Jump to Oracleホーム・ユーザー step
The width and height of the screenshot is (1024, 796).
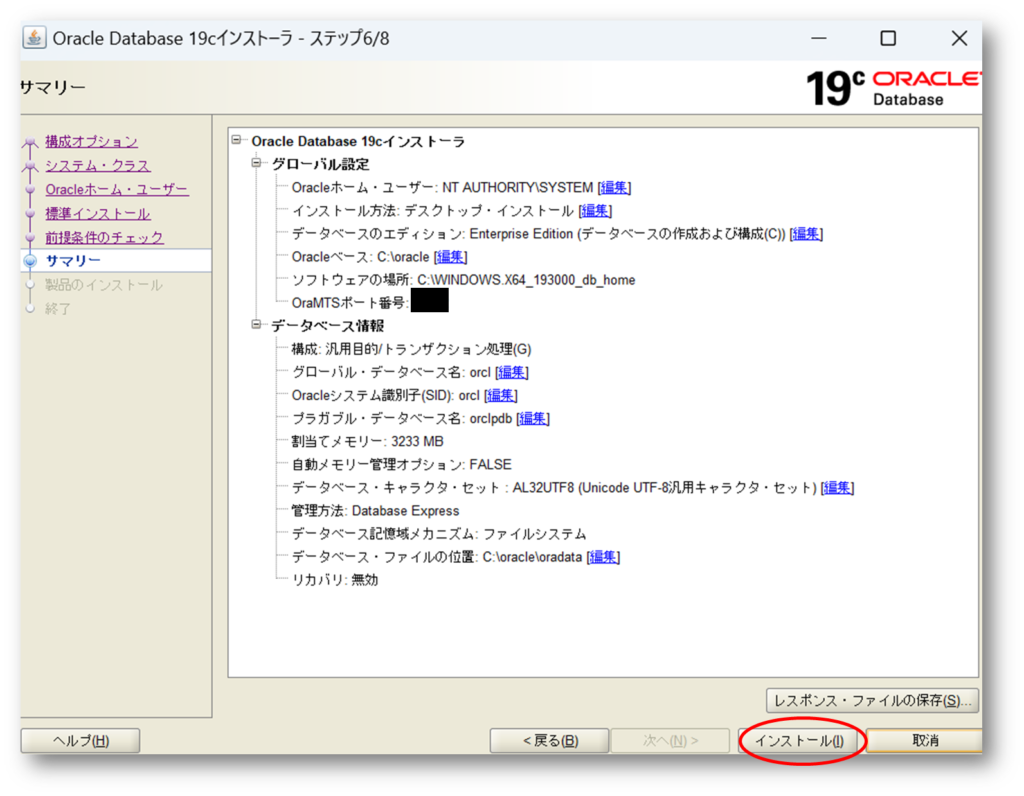point(116,190)
